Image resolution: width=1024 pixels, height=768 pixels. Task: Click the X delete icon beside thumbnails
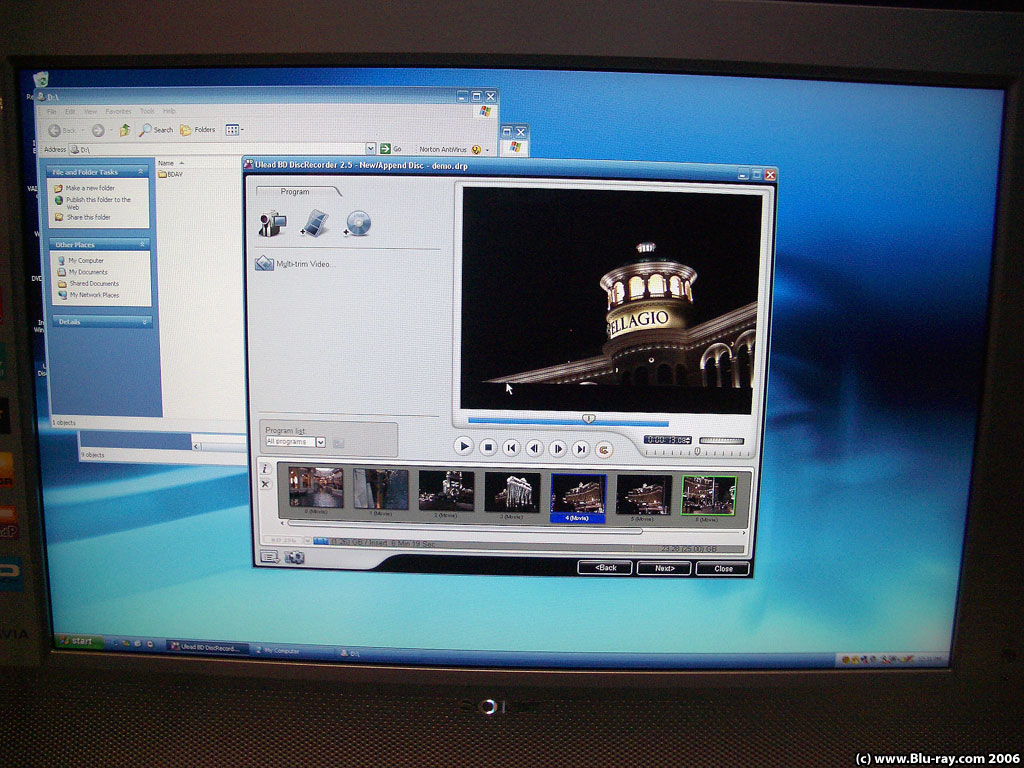tap(265, 484)
